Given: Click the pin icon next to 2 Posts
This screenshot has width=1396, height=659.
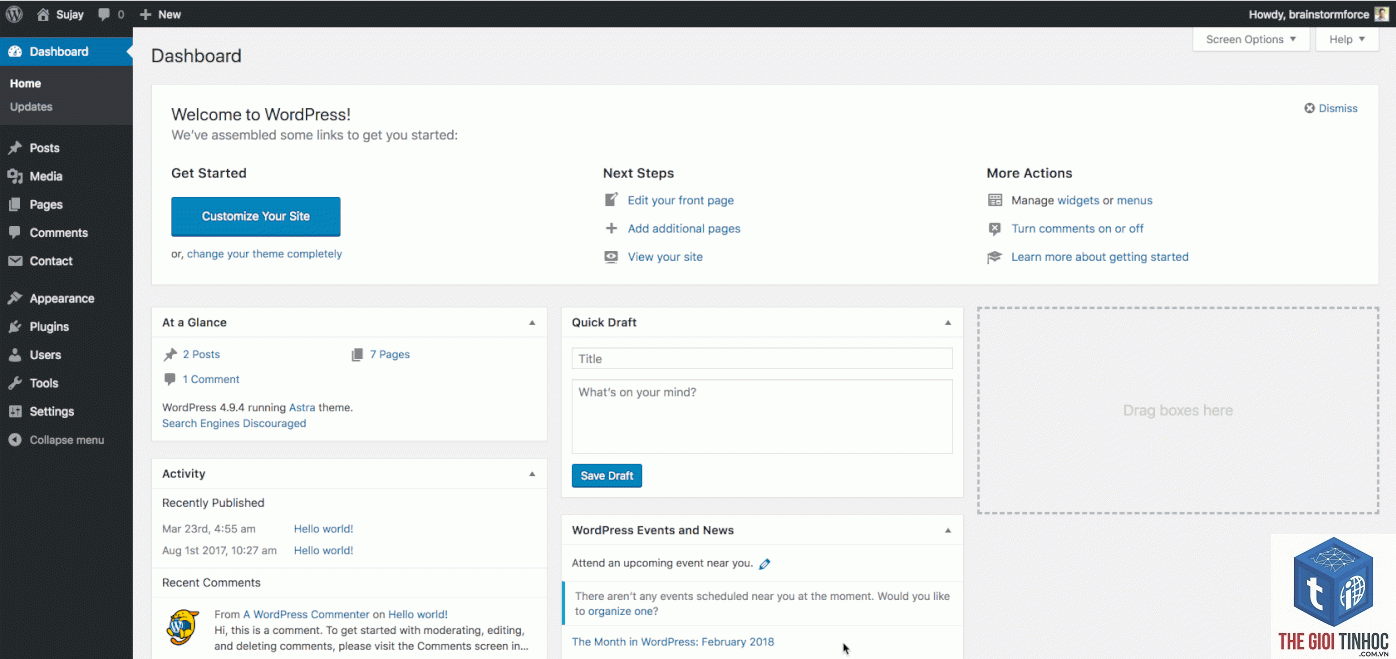Looking at the screenshot, I should click(x=170, y=354).
